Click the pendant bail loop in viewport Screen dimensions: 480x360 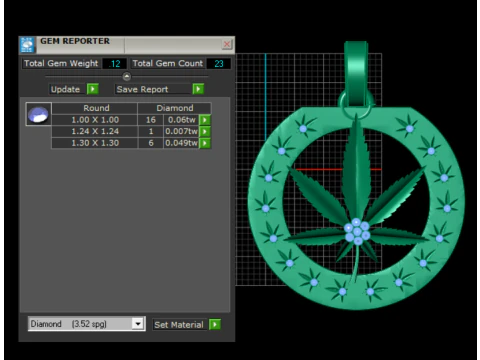tap(356, 75)
